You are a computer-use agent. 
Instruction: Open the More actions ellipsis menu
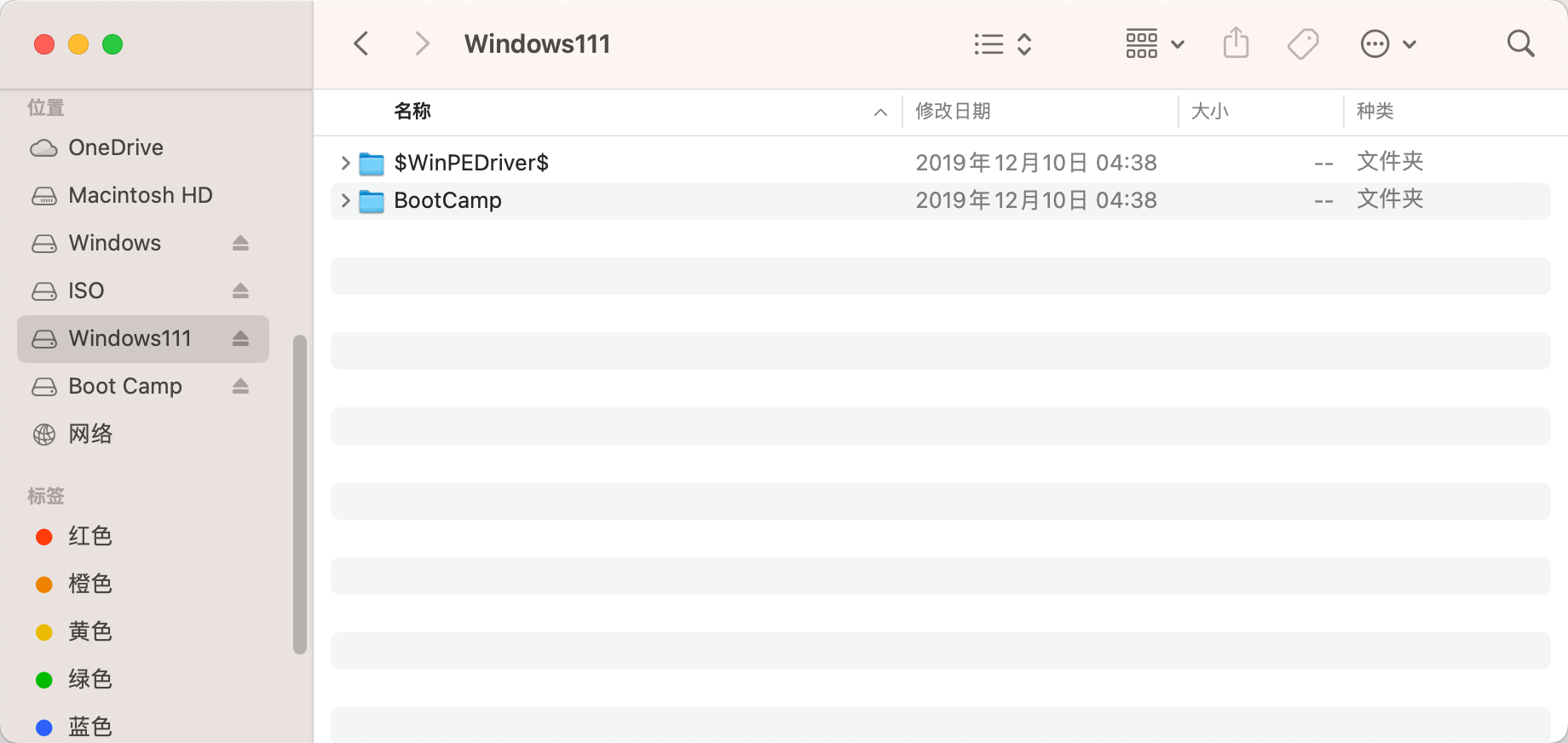point(1388,43)
